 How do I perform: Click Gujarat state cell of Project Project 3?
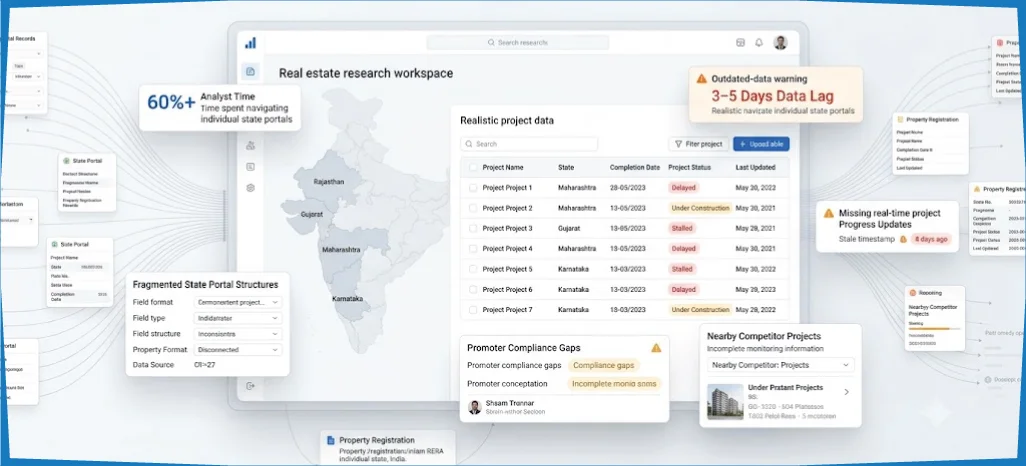coord(569,228)
